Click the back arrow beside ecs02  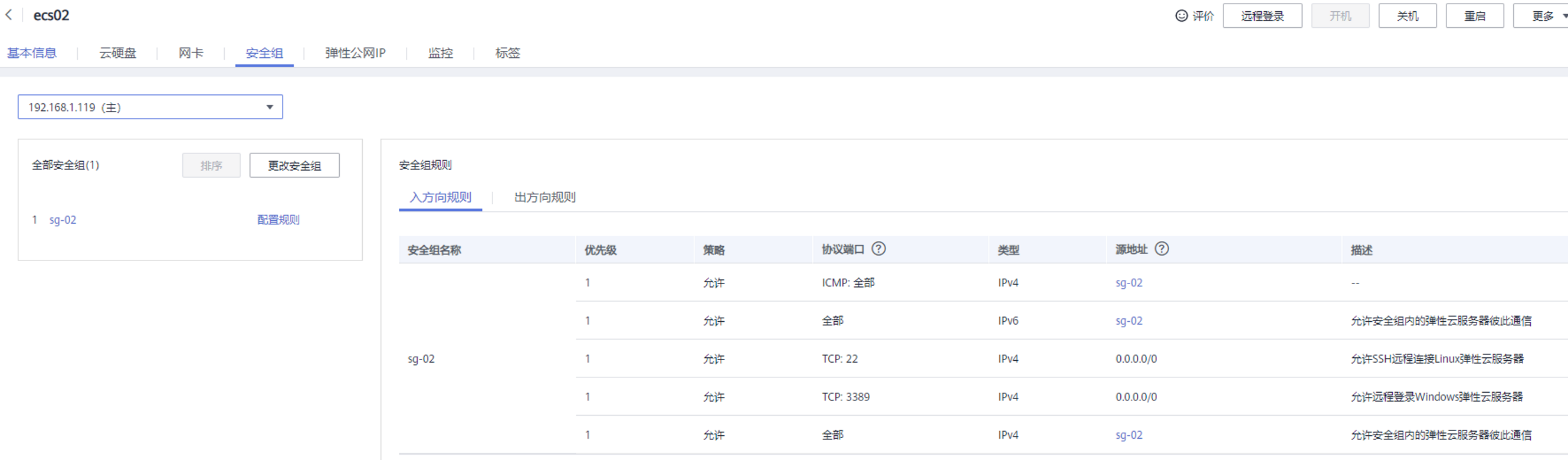(8, 15)
